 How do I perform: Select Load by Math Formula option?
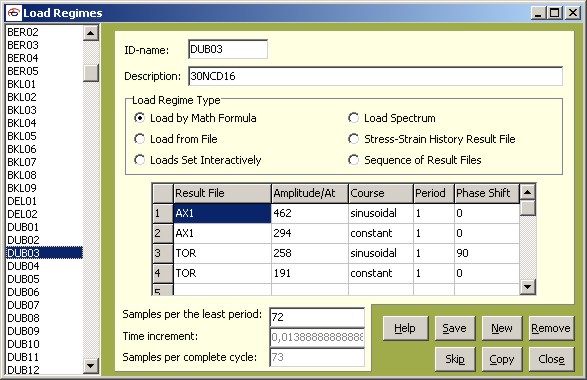click(x=195, y=118)
